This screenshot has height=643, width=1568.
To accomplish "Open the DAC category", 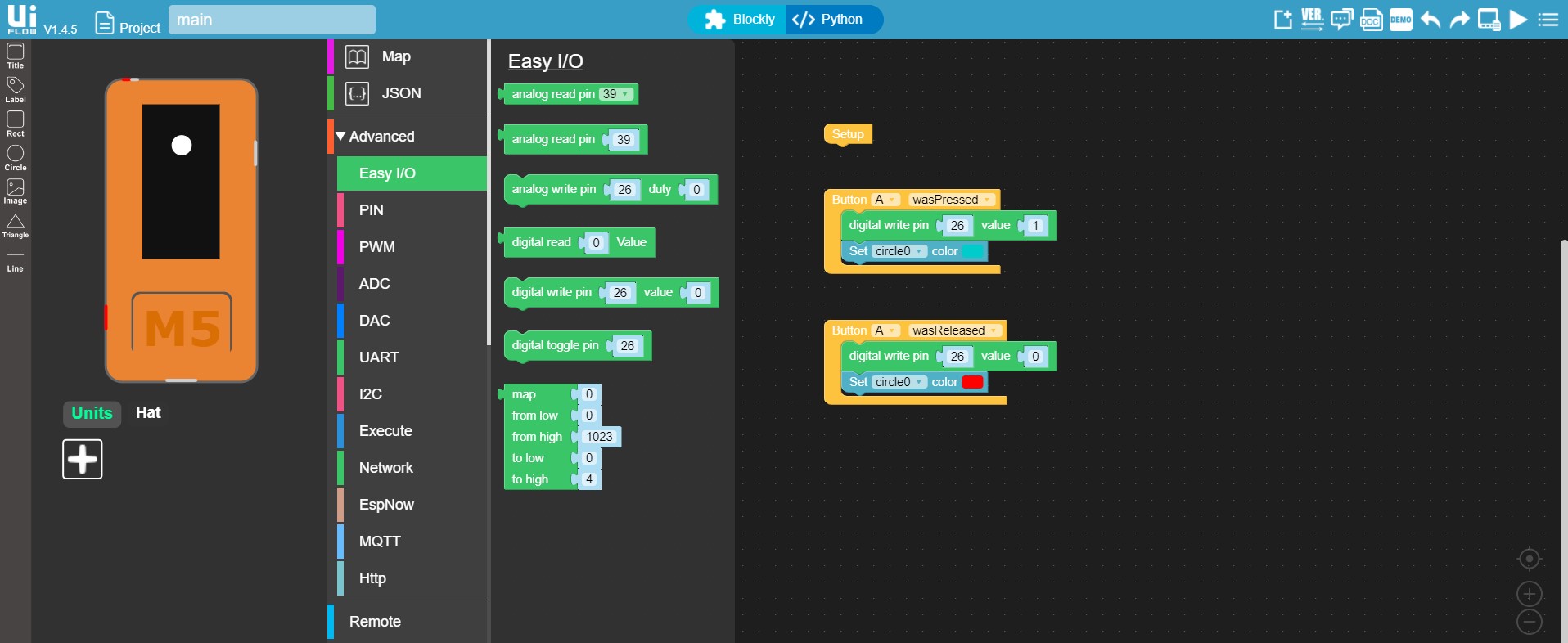I will tap(412, 321).
